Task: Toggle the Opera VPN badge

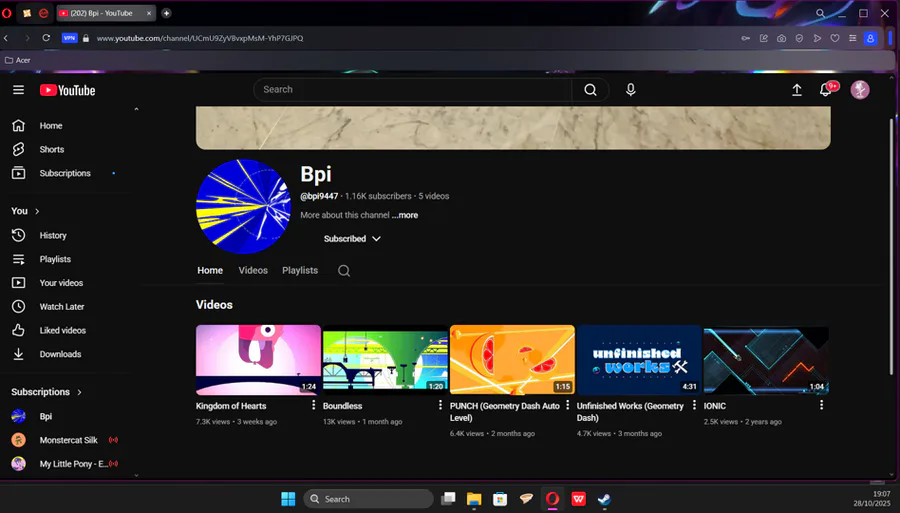Action: coord(69,38)
